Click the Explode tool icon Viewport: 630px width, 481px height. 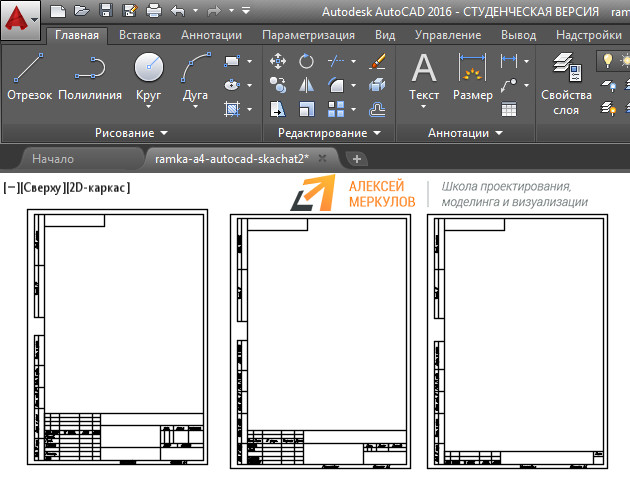pyautogui.click(x=377, y=85)
